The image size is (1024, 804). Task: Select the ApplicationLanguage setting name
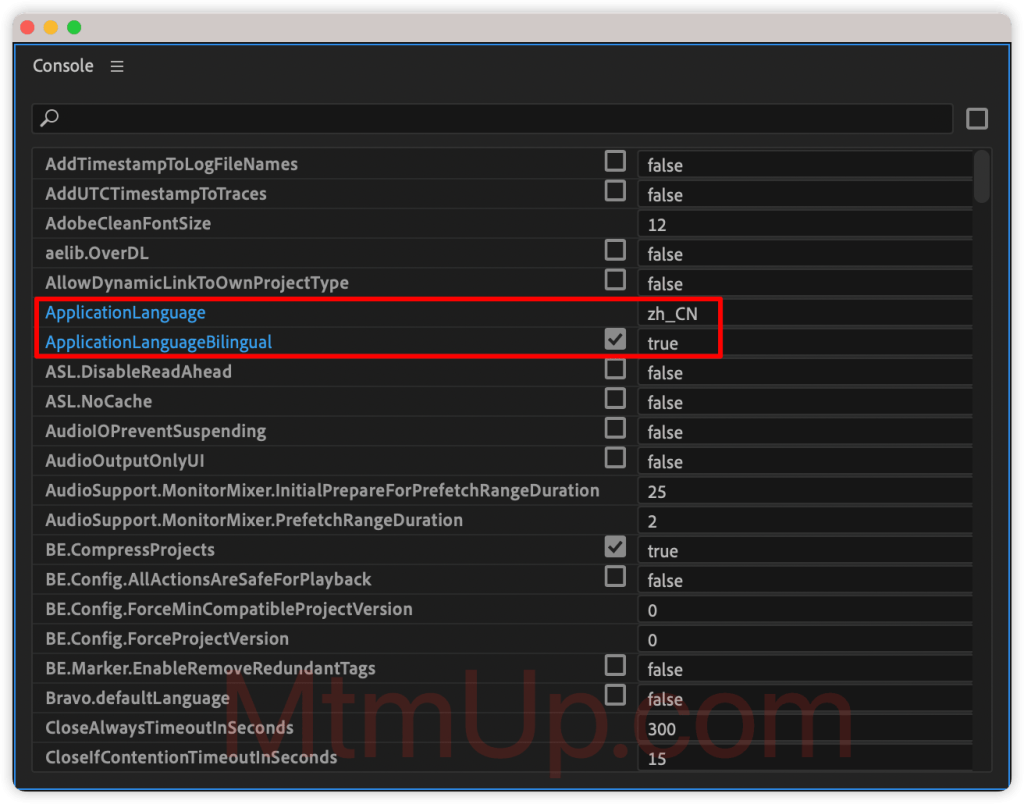[x=125, y=313]
